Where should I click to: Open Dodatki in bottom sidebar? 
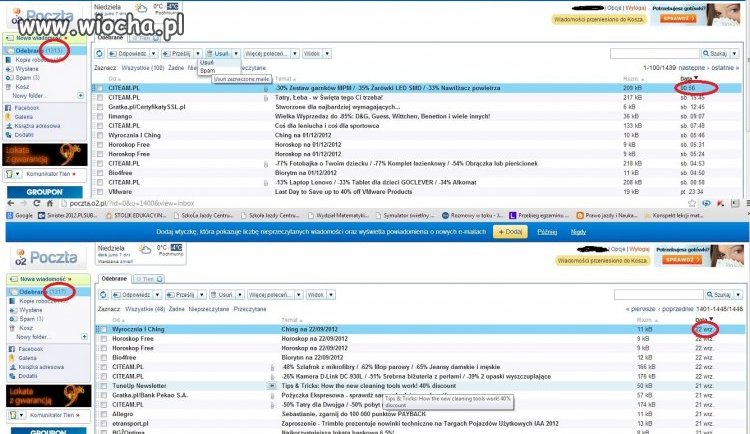click(28, 376)
